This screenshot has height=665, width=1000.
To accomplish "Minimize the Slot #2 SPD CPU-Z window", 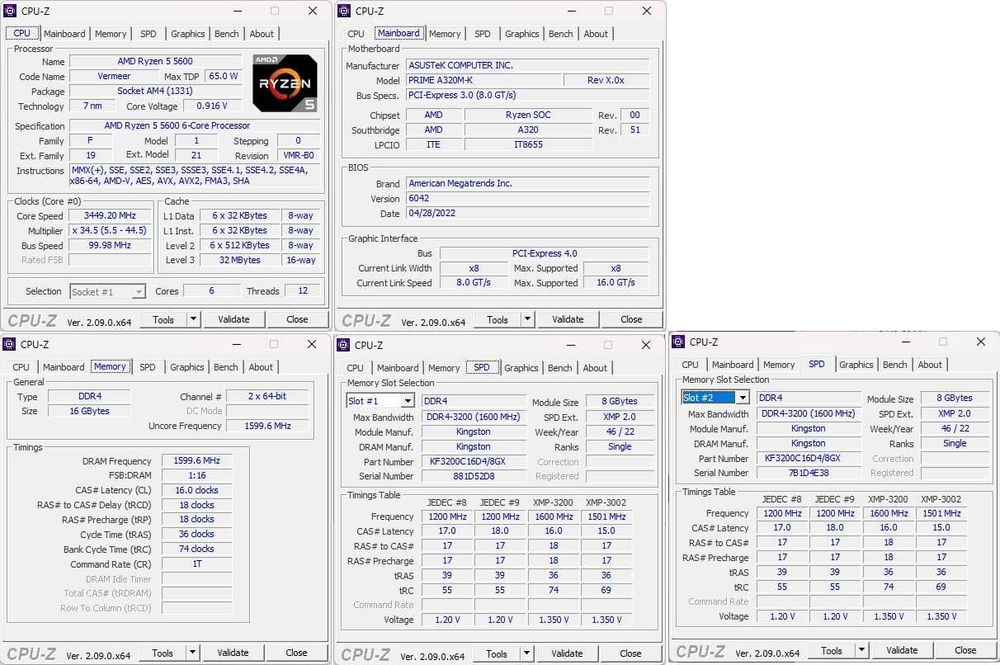I will click(906, 342).
